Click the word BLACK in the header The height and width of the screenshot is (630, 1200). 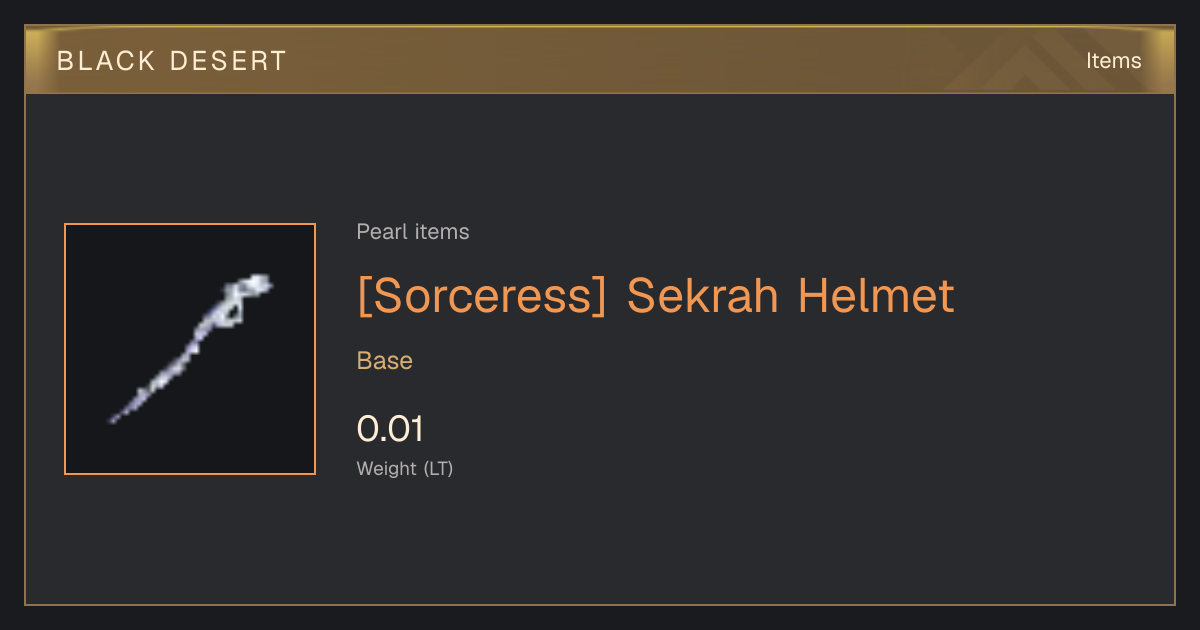(x=105, y=61)
